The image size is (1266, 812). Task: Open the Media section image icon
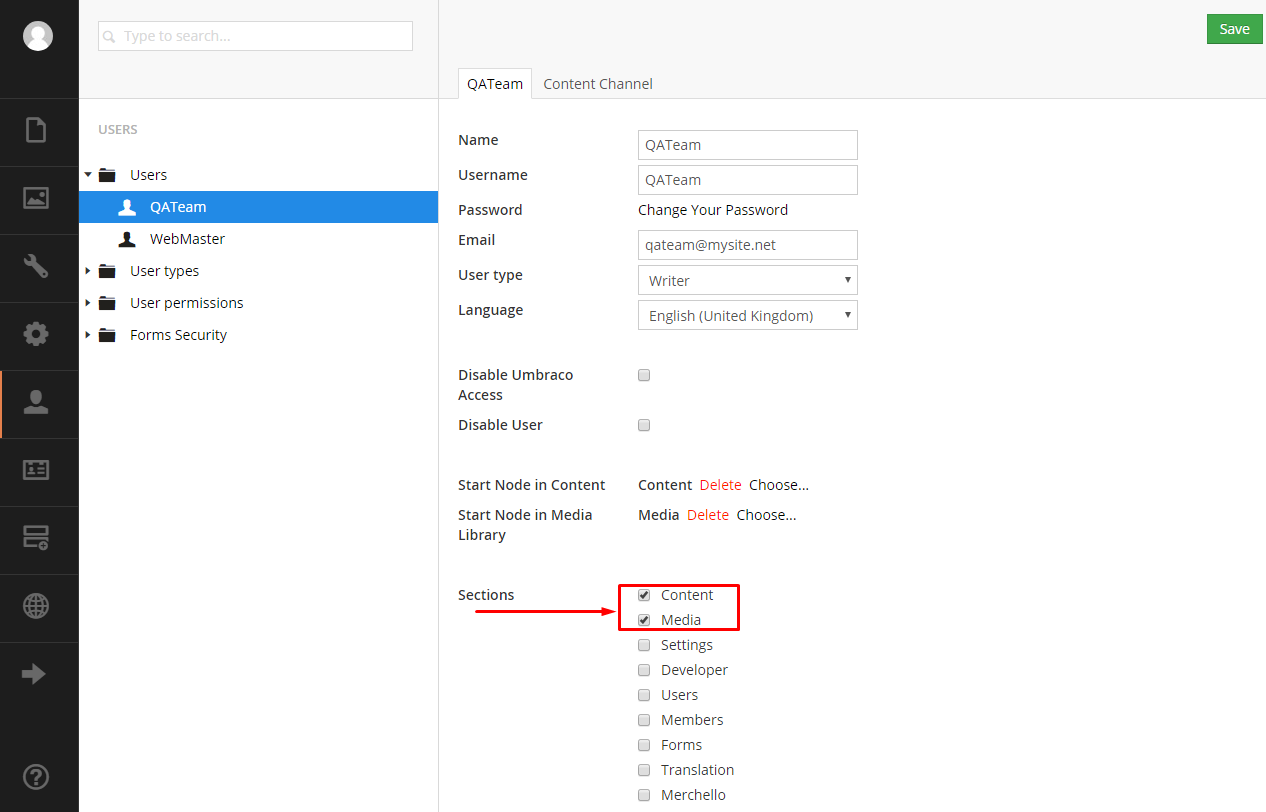(x=36, y=198)
